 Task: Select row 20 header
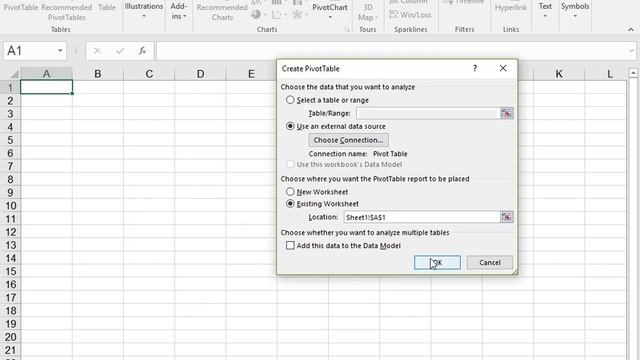pyautogui.click(x=10, y=337)
